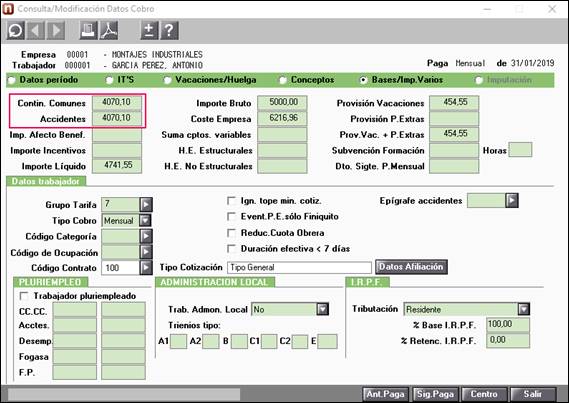Go to previous record with left arrow icon
This screenshot has width=569, height=403.
point(36,30)
